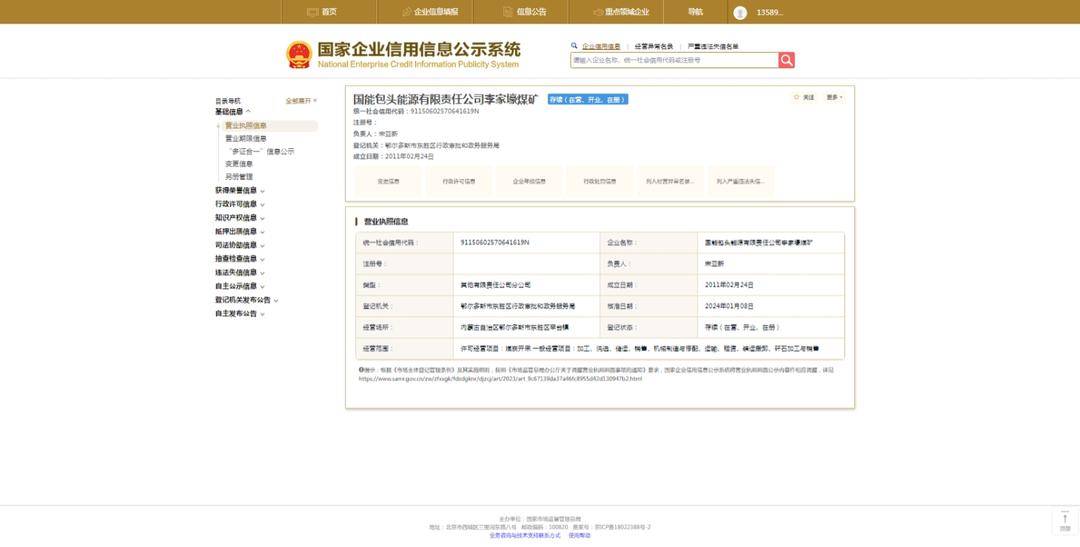Image resolution: width=1080 pixels, height=547 pixels.
Task: Expand the 抵押出质信息 section
Action: 240,231
